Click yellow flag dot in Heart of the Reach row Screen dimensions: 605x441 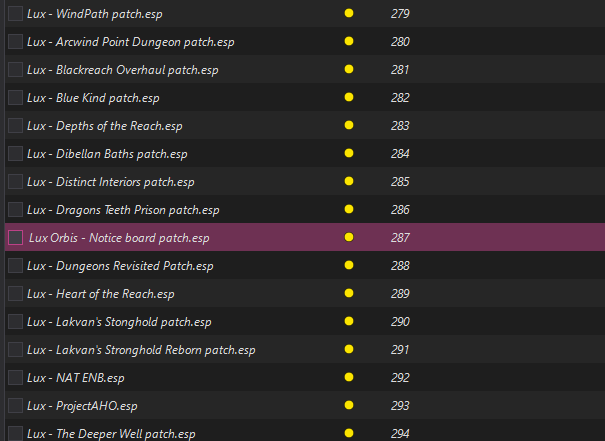coord(349,293)
